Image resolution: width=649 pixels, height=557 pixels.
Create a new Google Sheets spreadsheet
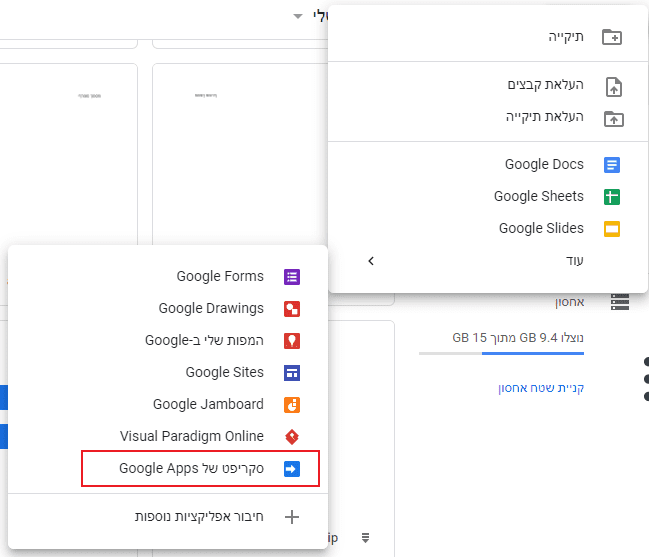[x=488, y=197]
